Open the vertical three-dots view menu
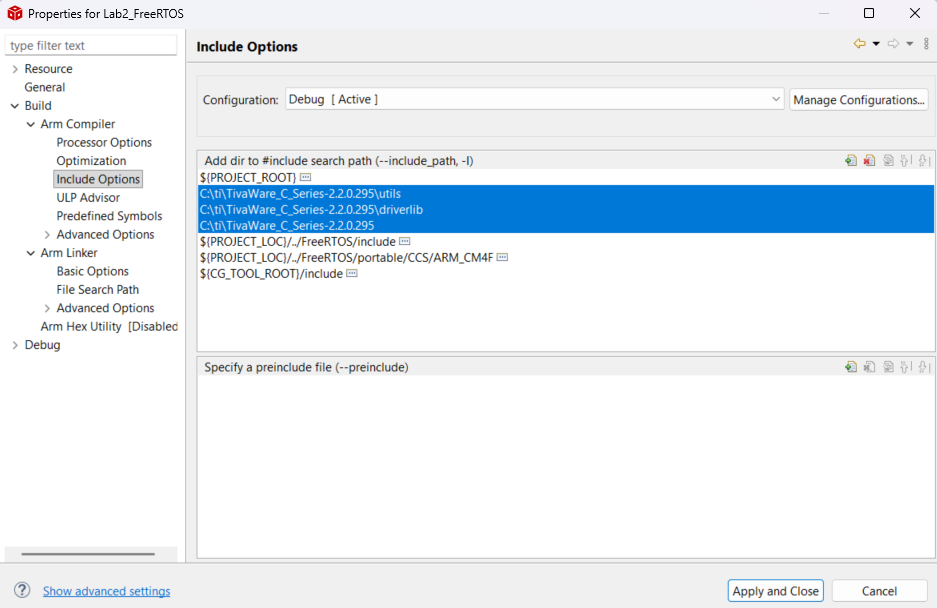Viewport: 937px width, 608px height. (x=926, y=44)
